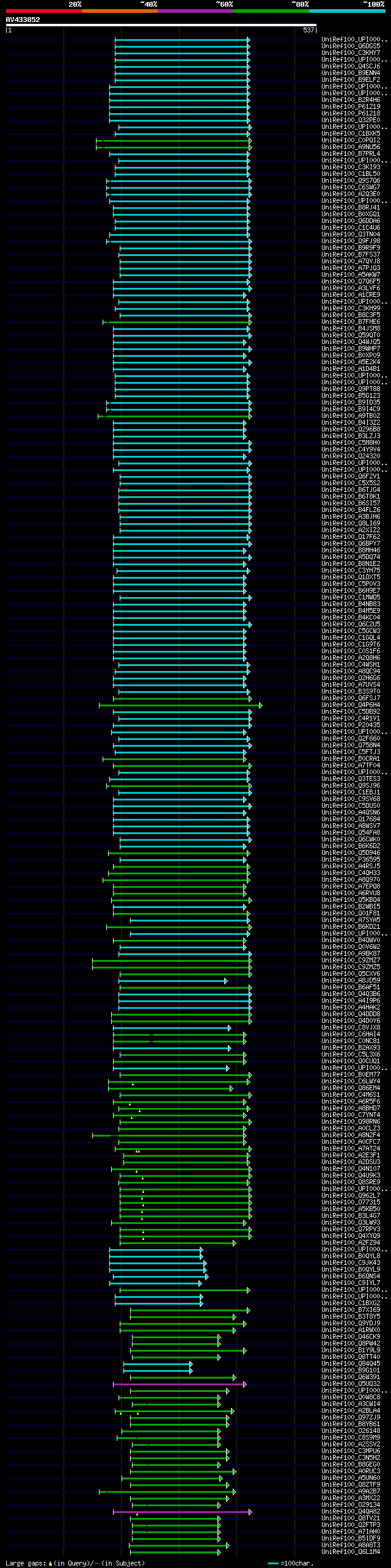Click the UniRef100_Q4P6H4 label
The height and width of the screenshot is (1568, 391).
pos(351,705)
